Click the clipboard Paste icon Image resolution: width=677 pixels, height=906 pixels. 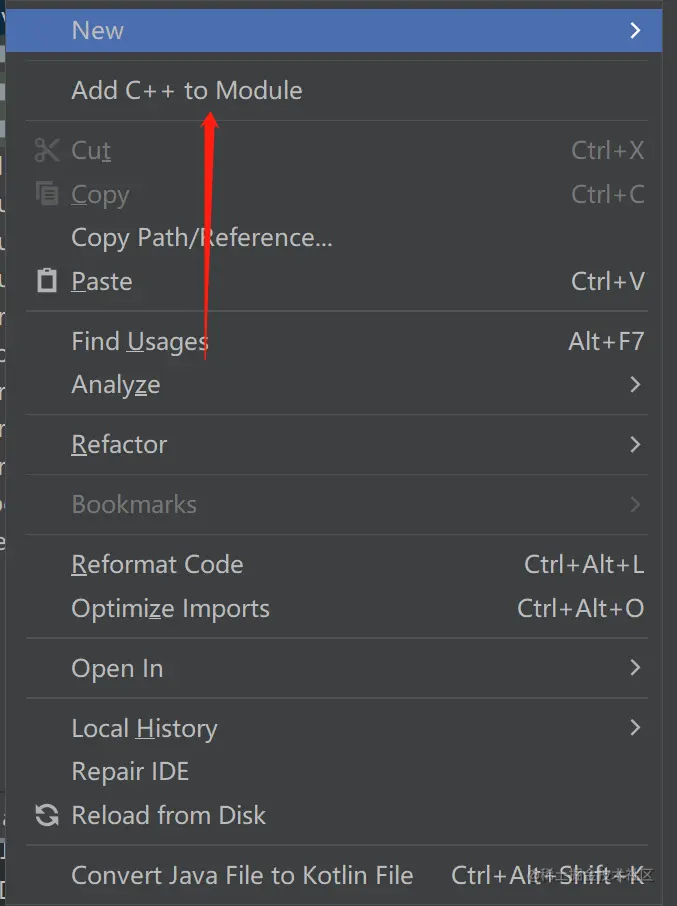[x=47, y=281]
